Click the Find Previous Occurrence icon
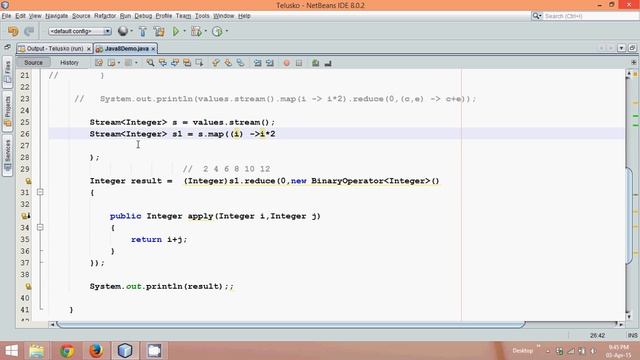640x360 pixels. tap(162, 63)
